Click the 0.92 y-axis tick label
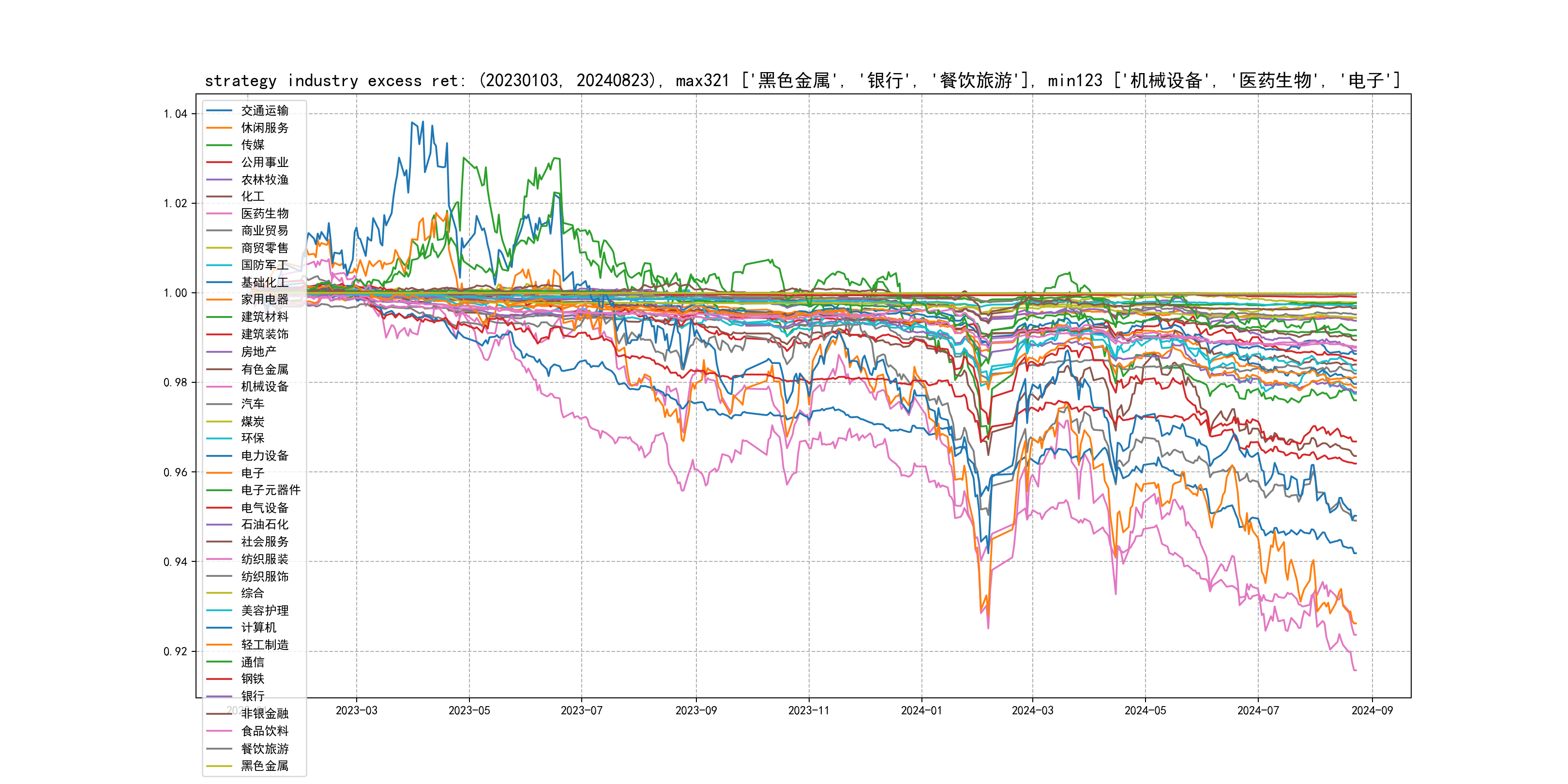This screenshot has width=1568, height=784. click(x=175, y=651)
